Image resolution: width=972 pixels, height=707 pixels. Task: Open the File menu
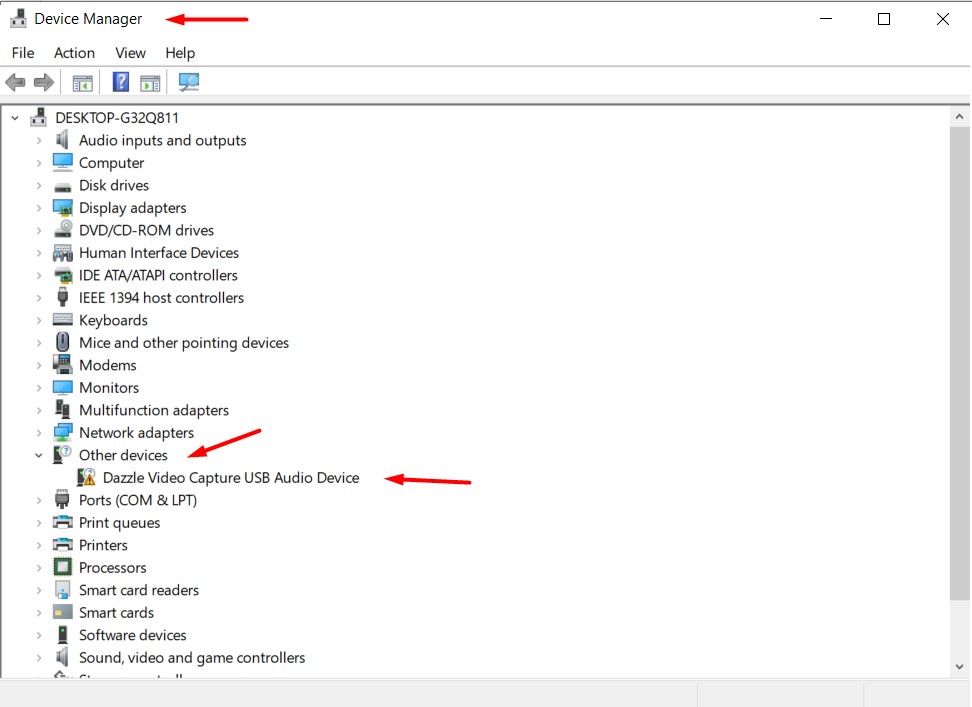[23, 53]
